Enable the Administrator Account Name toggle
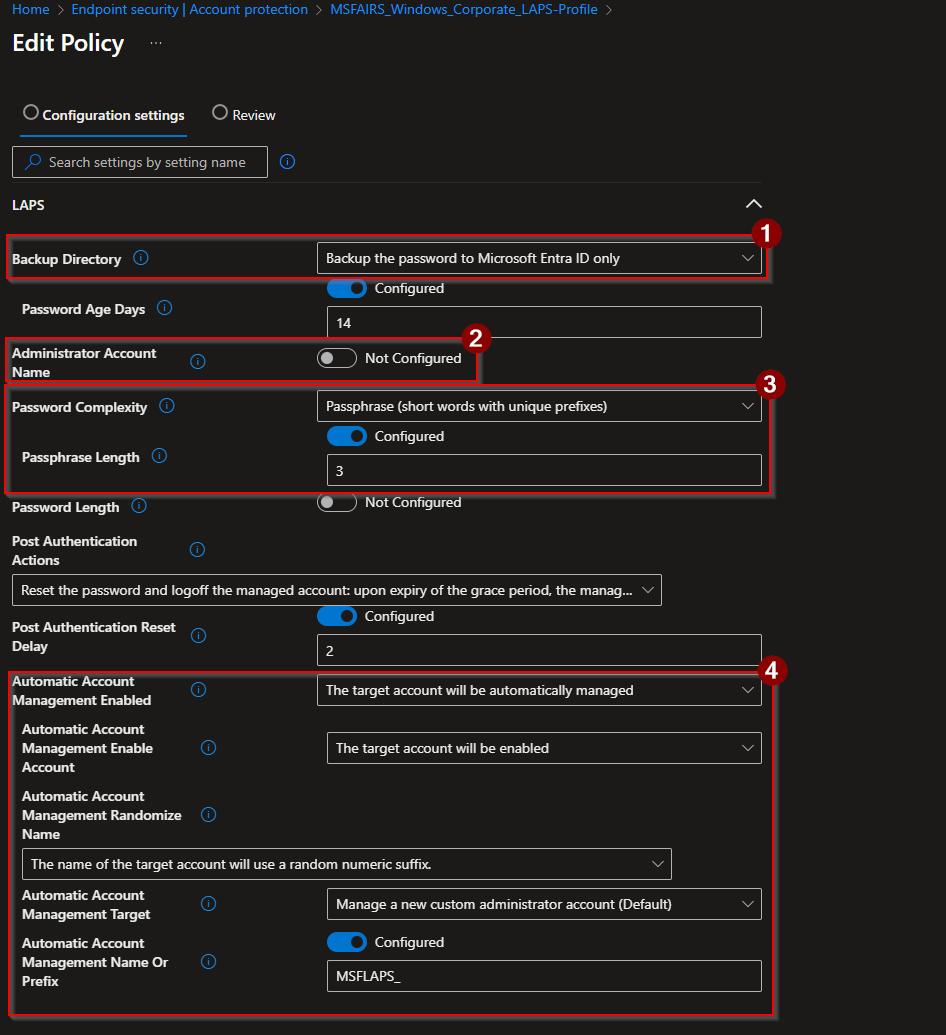The height and width of the screenshot is (1035, 946). point(337,358)
